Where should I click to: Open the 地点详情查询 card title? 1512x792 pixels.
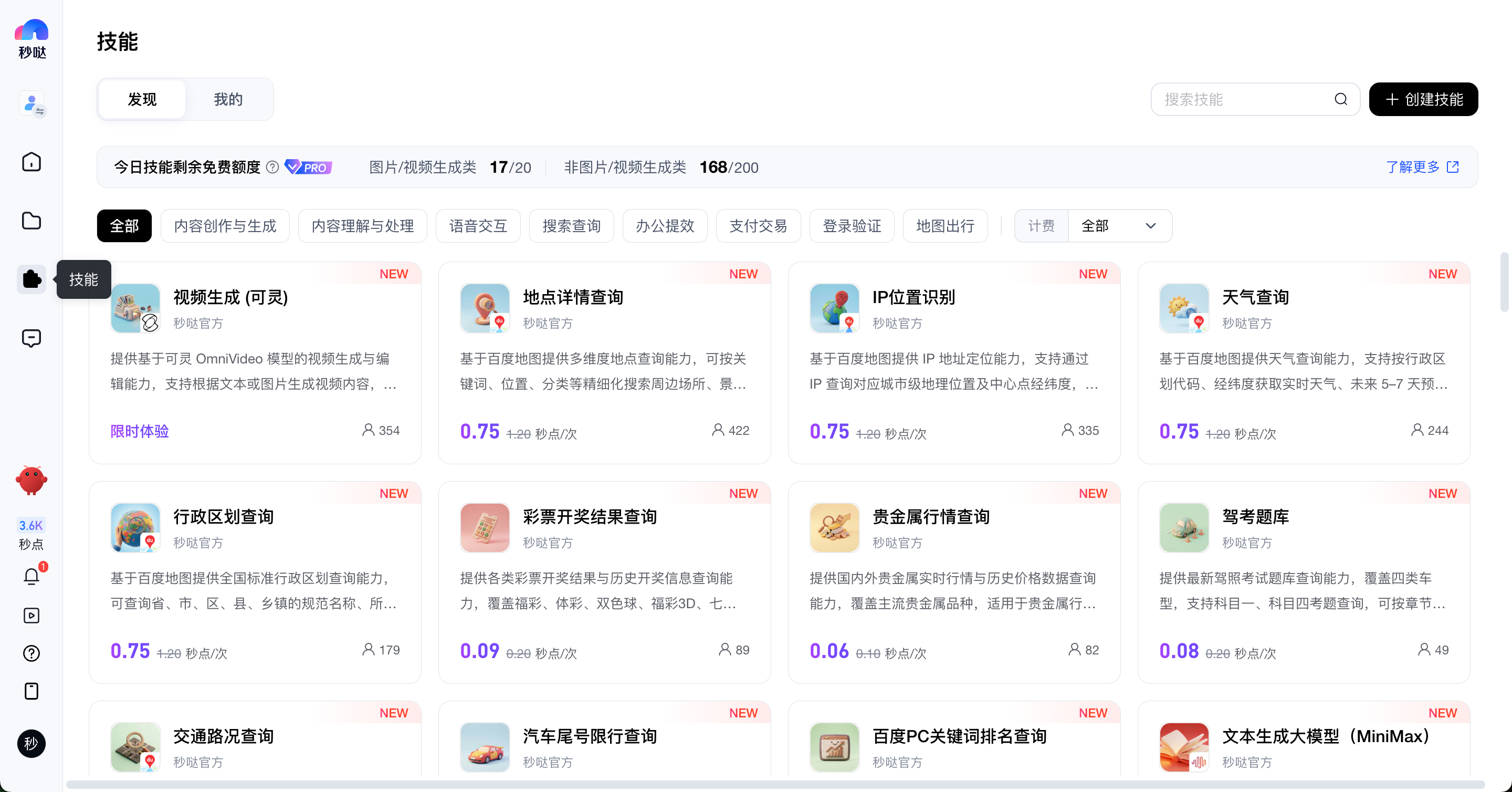pyautogui.click(x=573, y=297)
